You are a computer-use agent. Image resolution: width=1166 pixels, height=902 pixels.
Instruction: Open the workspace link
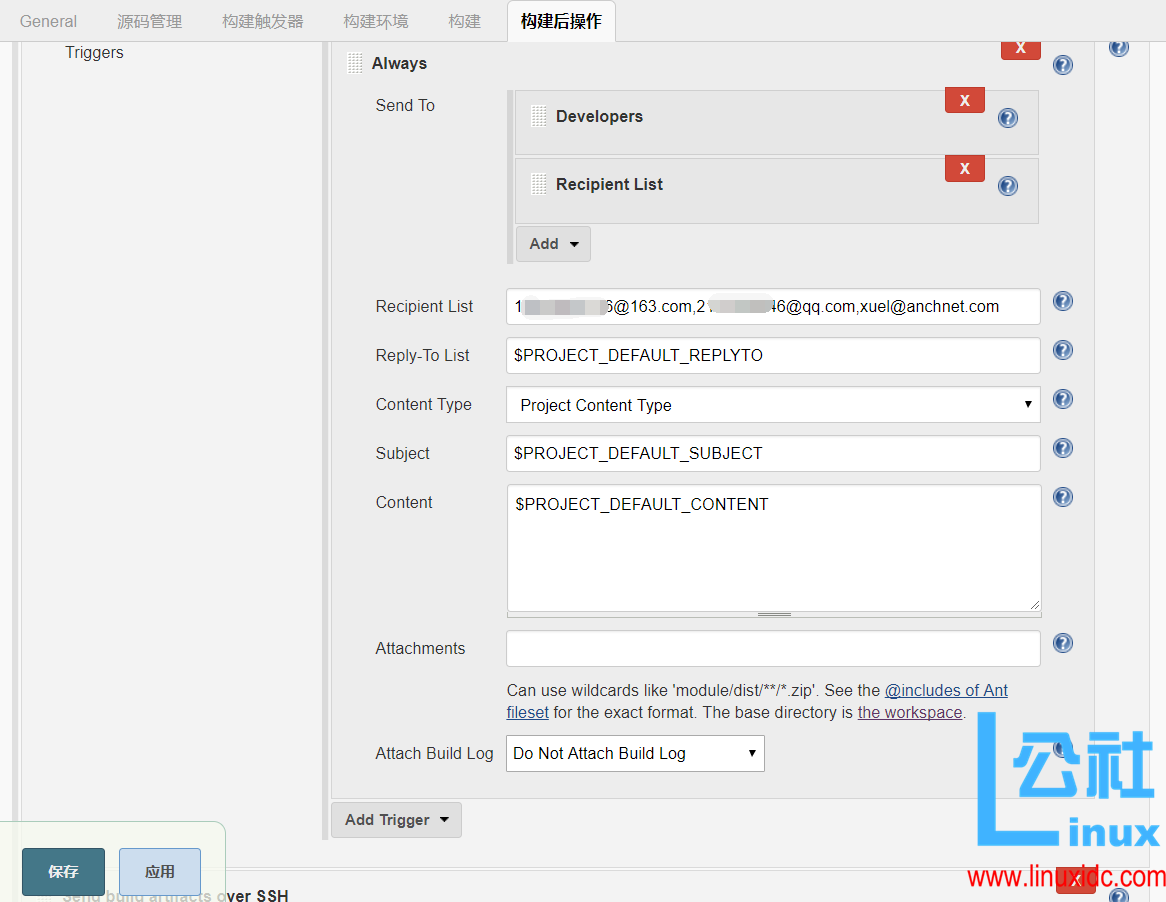coord(909,713)
